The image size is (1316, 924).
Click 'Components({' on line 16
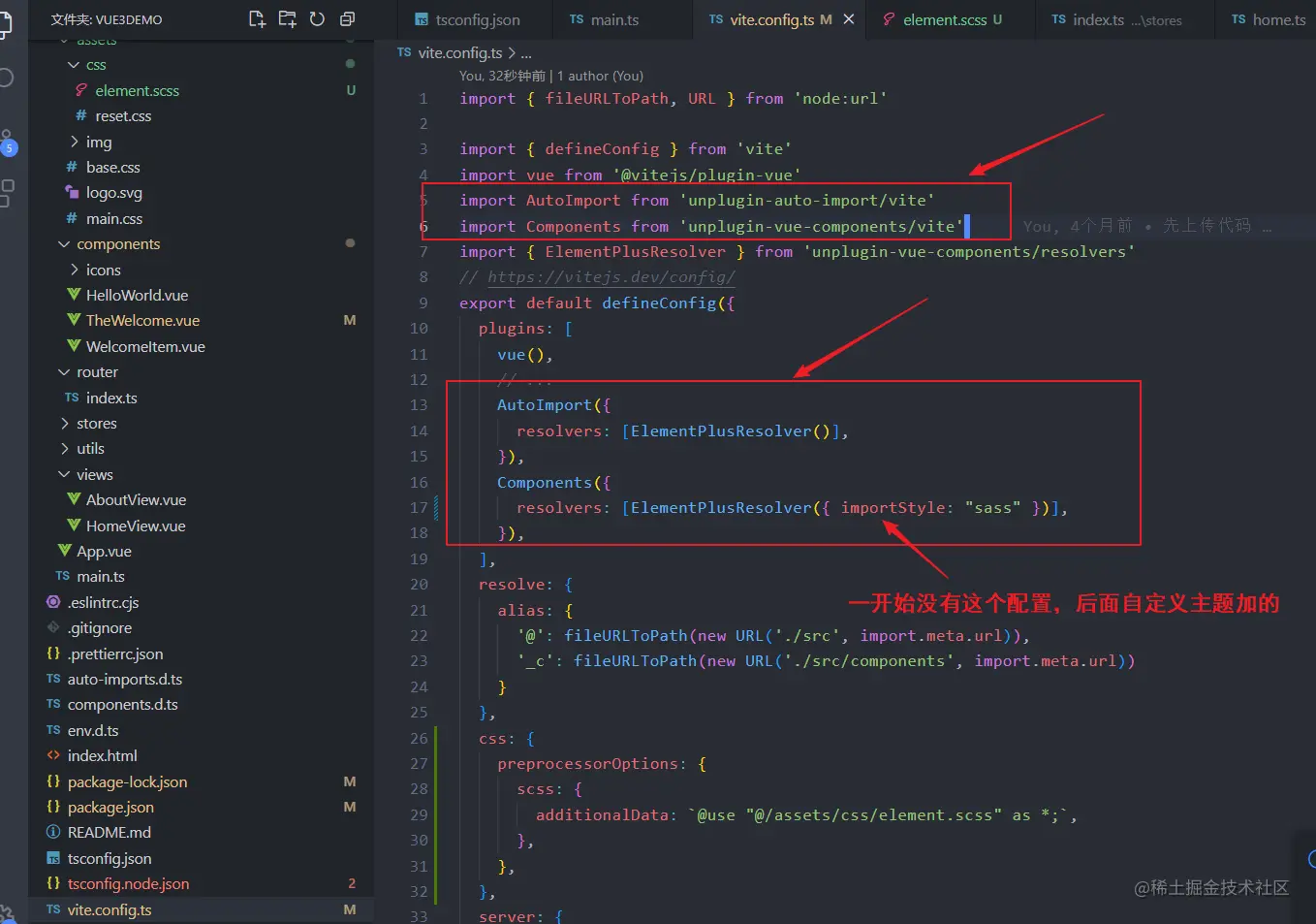coord(553,483)
